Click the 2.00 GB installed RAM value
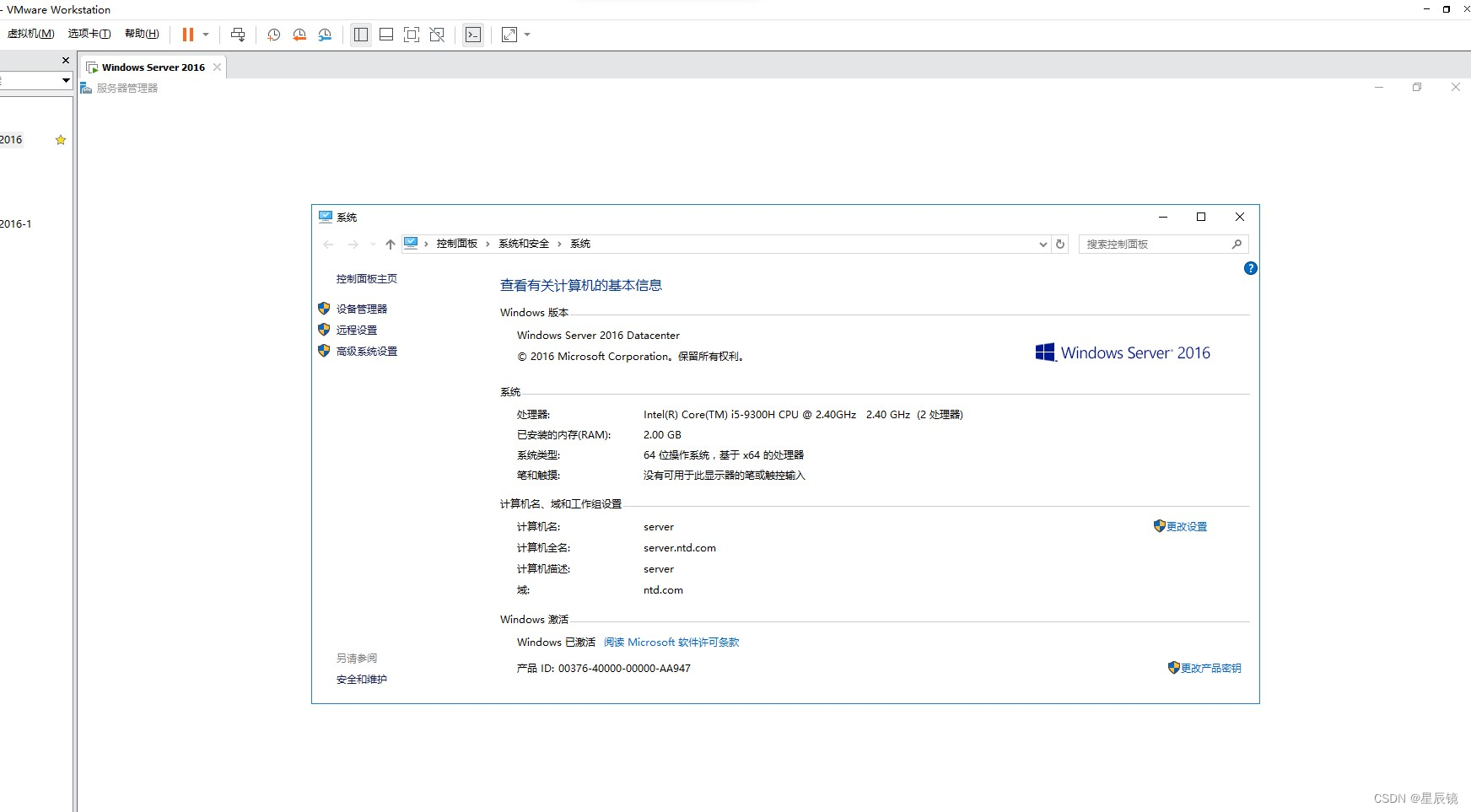This screenshot has width=1471, height=812. click(662, 435)
